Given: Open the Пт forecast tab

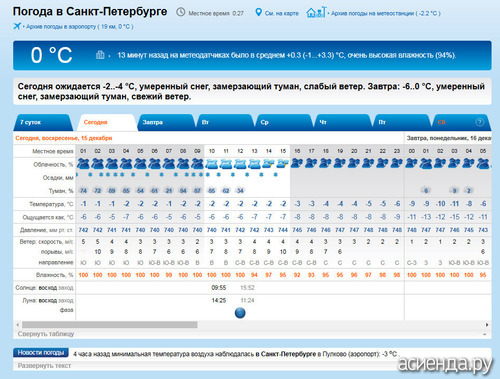Looking at the screenshot, I should [x=402, y=122].
